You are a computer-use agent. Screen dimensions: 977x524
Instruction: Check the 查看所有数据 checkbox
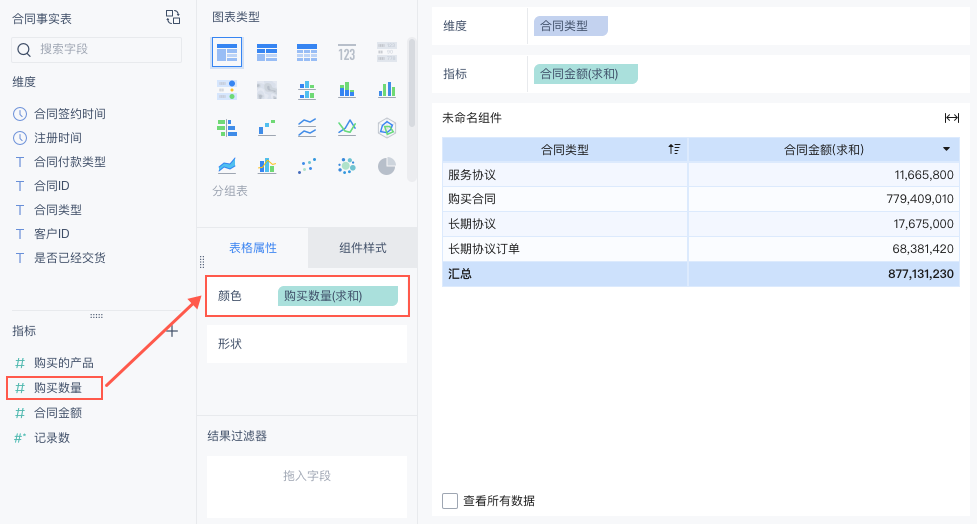point(450,500)
